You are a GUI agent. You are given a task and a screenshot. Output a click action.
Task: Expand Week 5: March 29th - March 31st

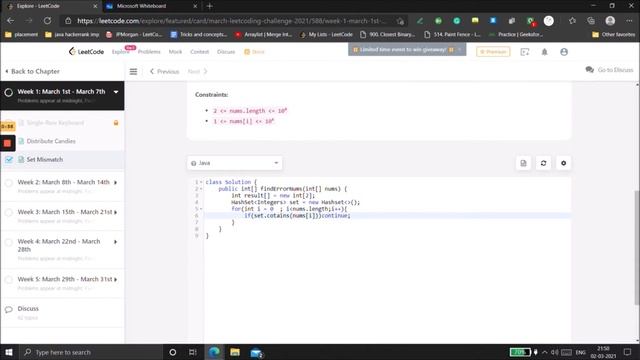pos(116,280)
